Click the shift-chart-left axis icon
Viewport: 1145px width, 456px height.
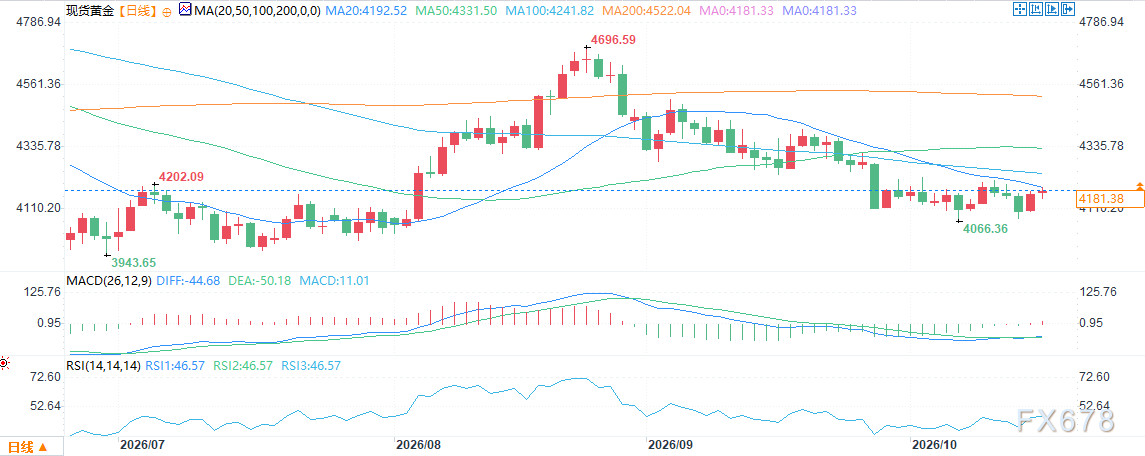tap(1036, 9)
